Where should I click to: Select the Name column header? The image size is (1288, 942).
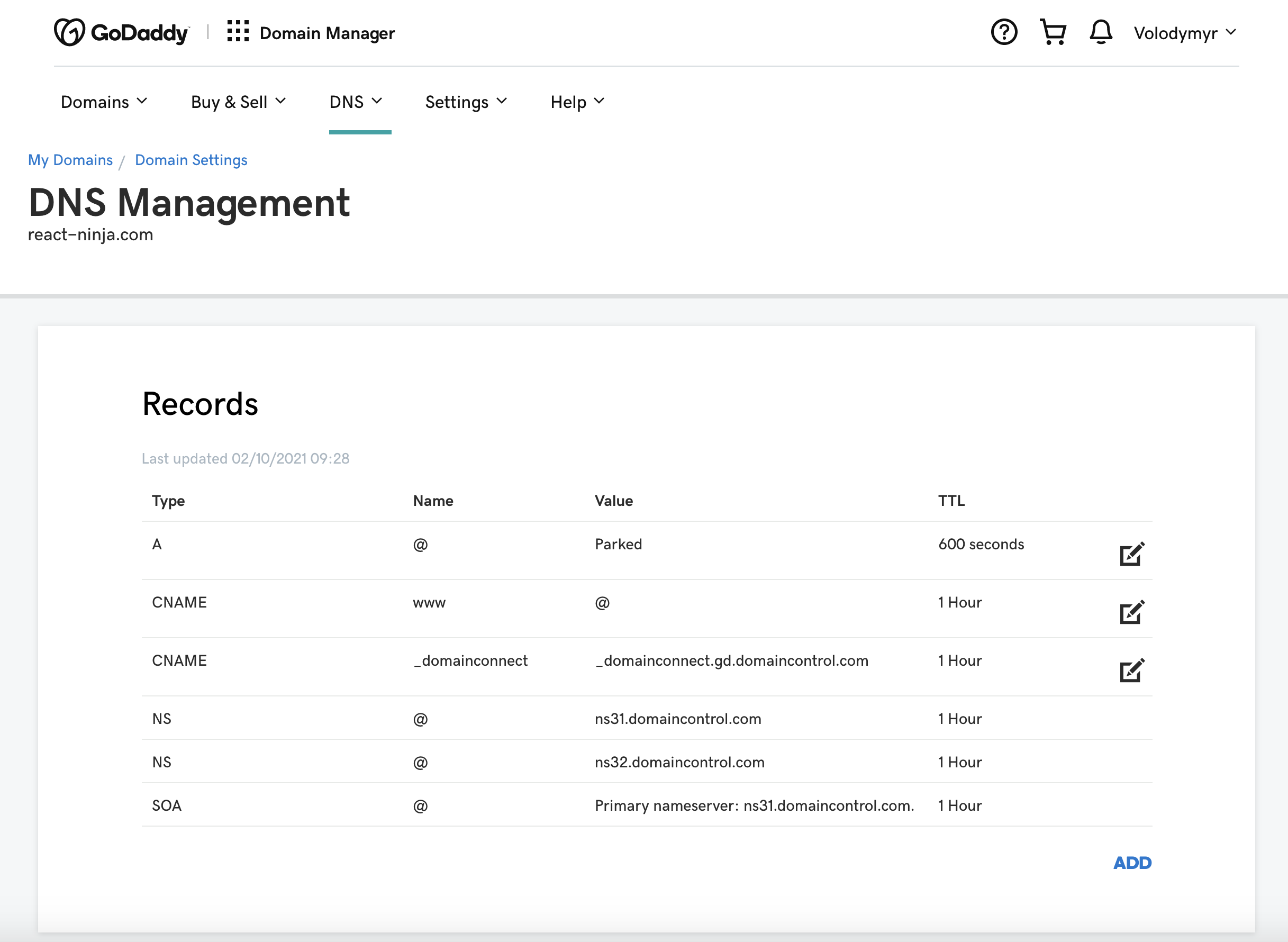pos(433,501)
